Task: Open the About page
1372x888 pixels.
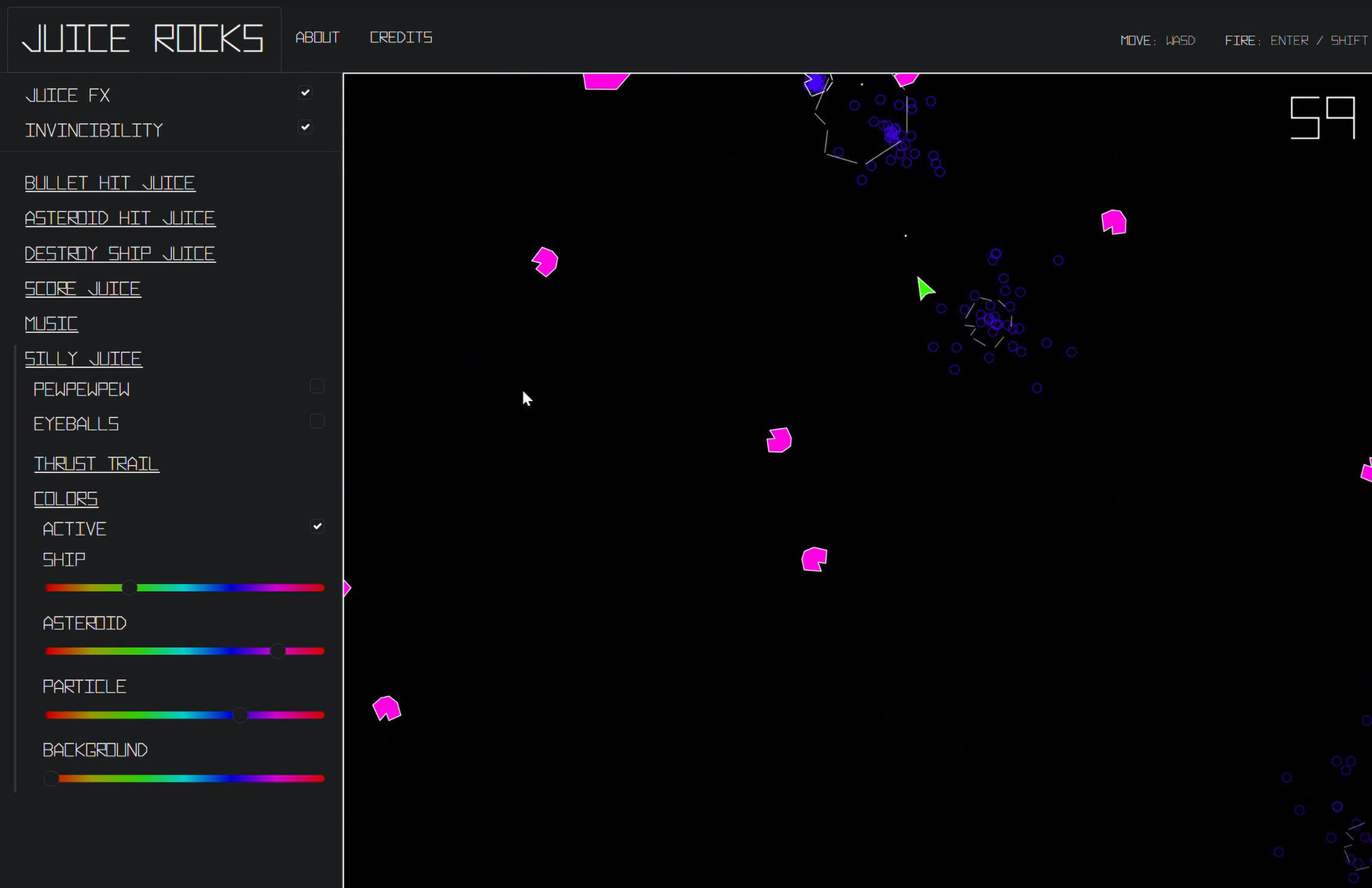Action: tap(317, 37)
